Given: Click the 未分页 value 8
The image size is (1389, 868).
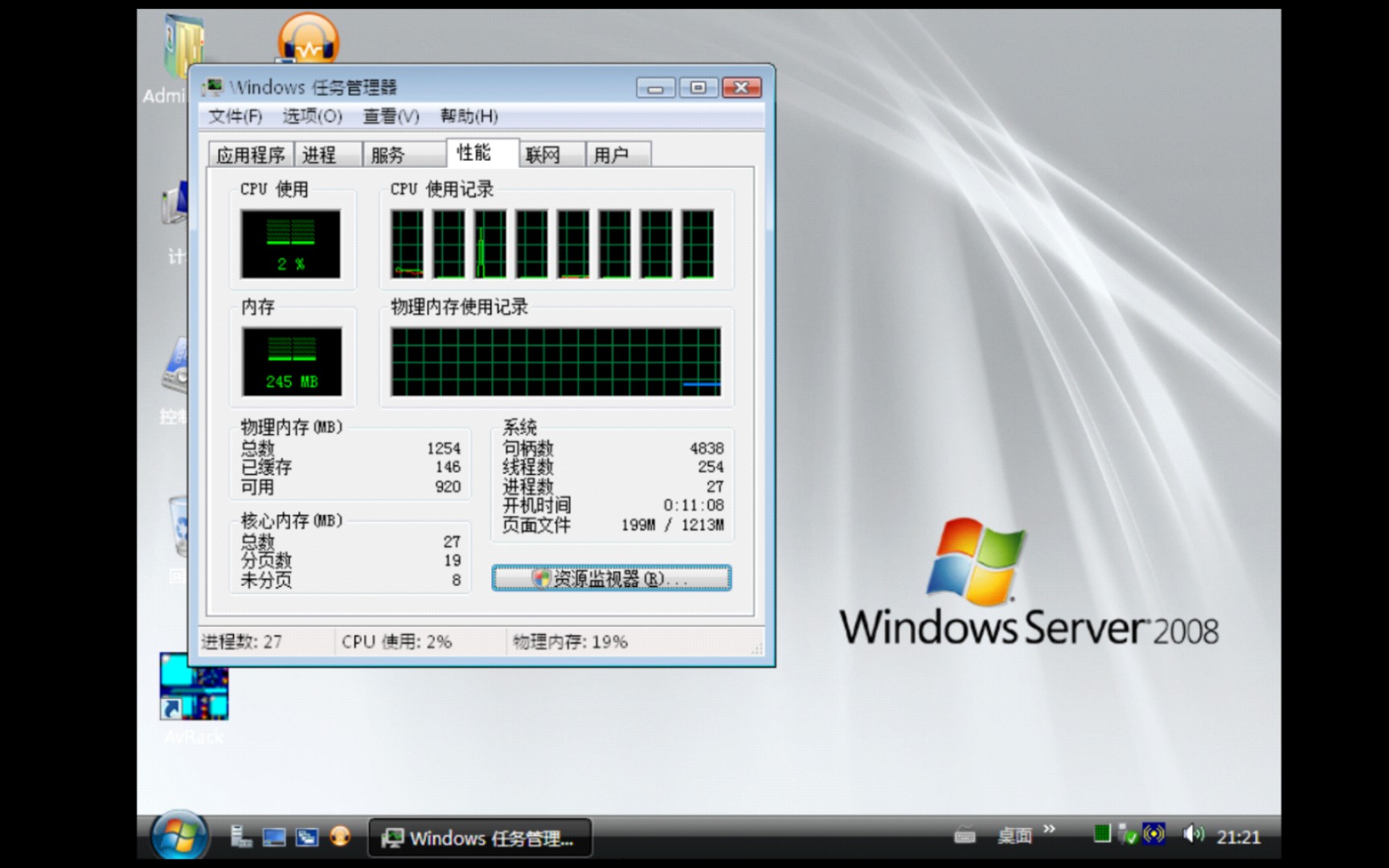Looking at the screenshot, I should coord(457,579).
